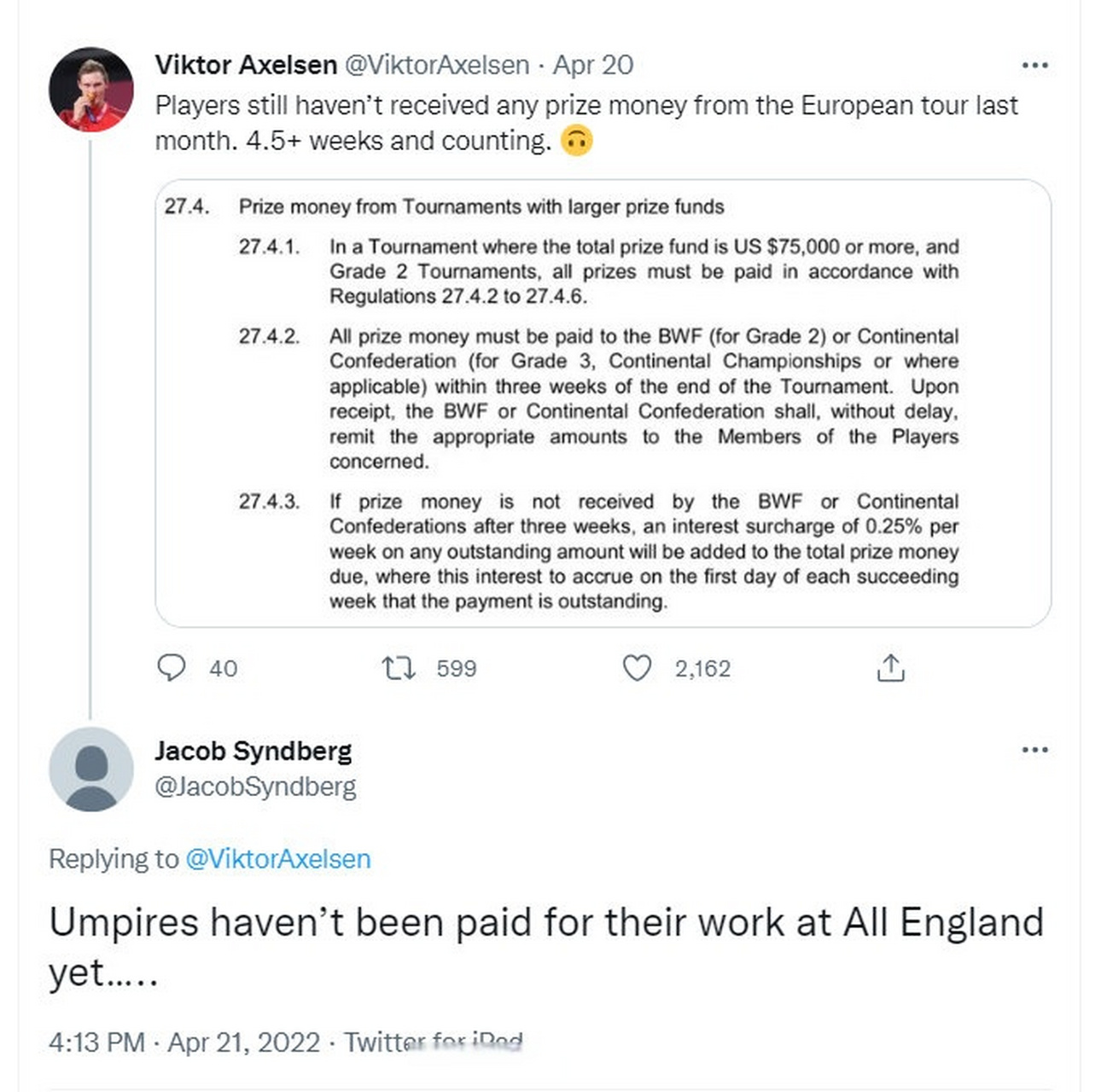The image size is (1107, 1092).
Task: Click the retweet icon
Action: 398,668
